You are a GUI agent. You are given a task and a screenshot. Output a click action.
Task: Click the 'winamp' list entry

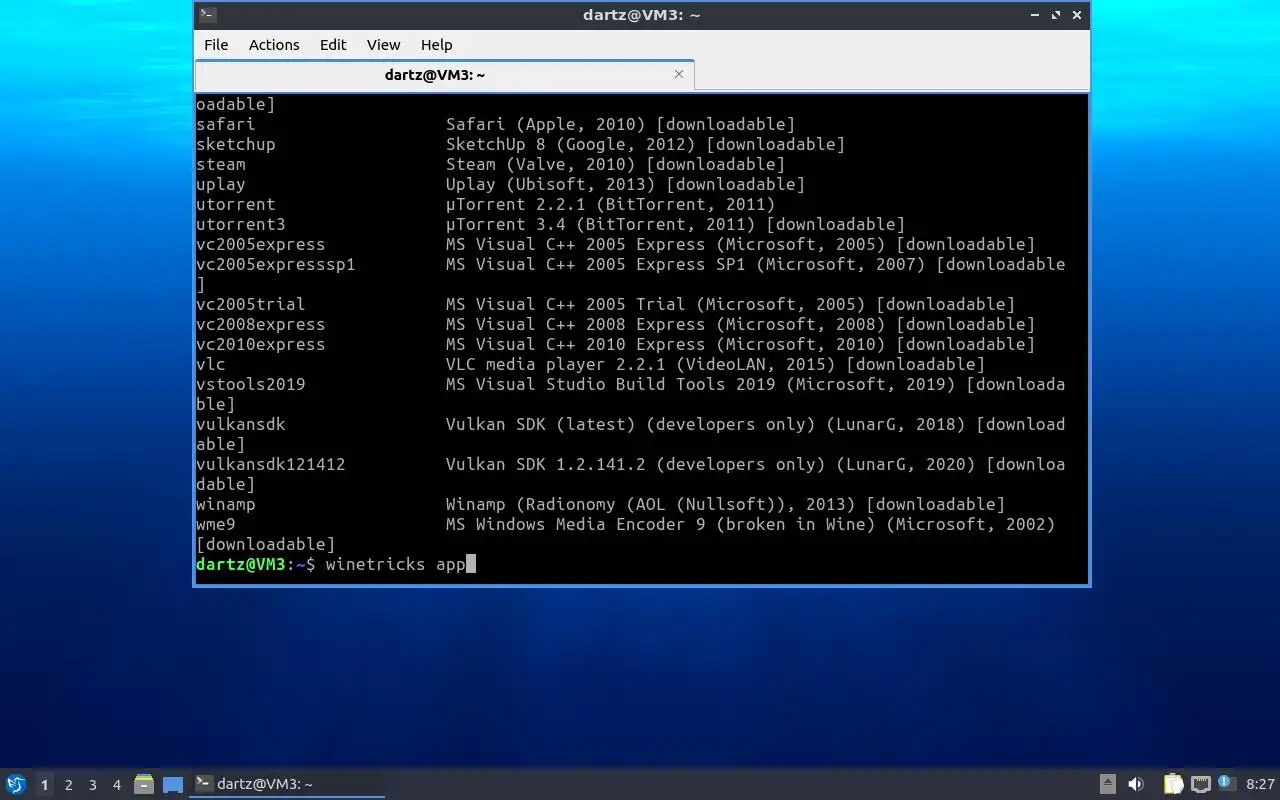point(225,504)
